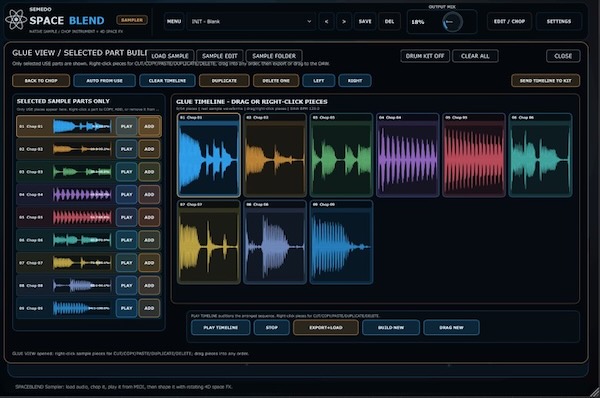Select the red Chop 05 timeline piece
The height and width of the screenshot is (398, 600).
(x=474, y=155)
